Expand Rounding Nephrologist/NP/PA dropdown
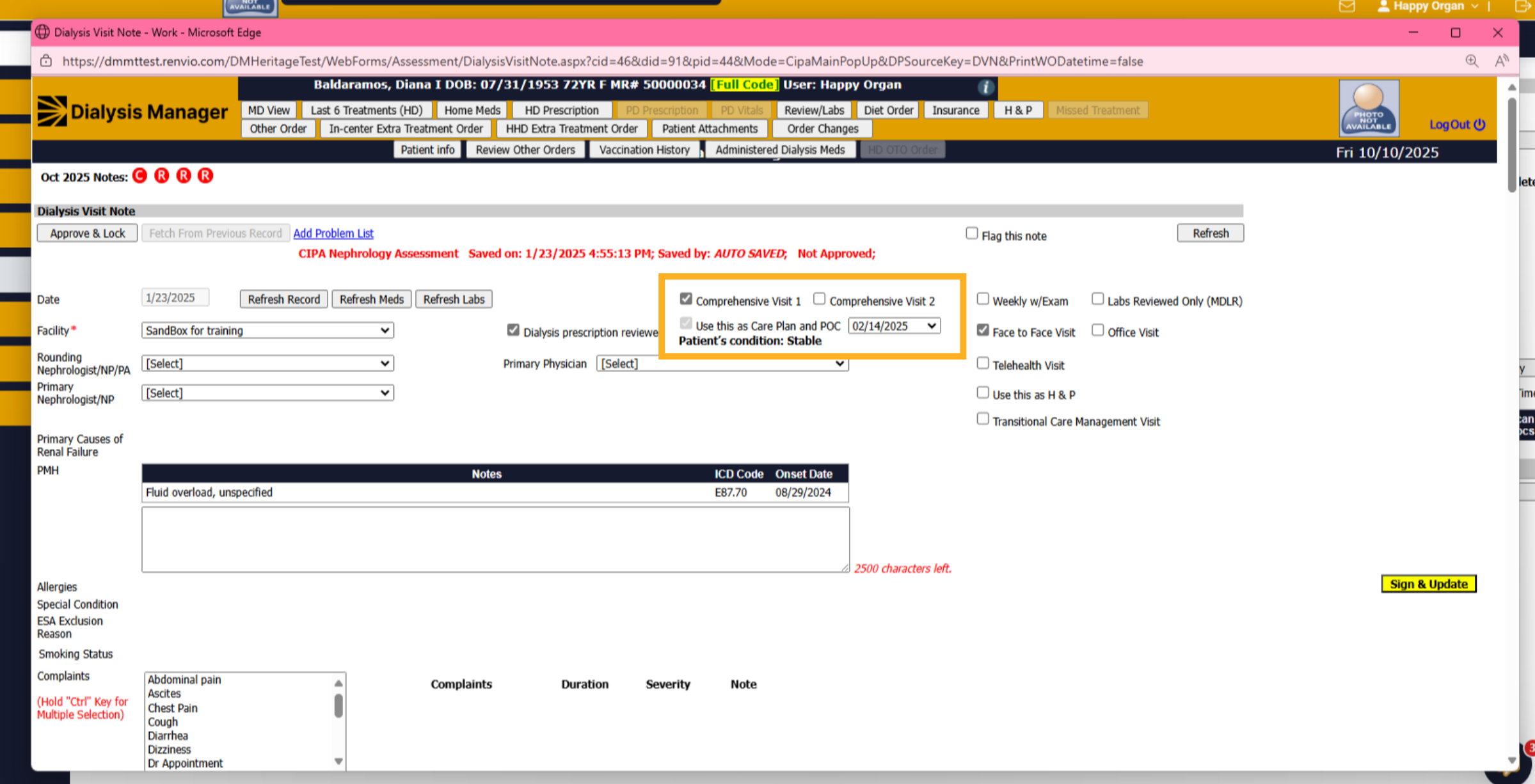 267,363
